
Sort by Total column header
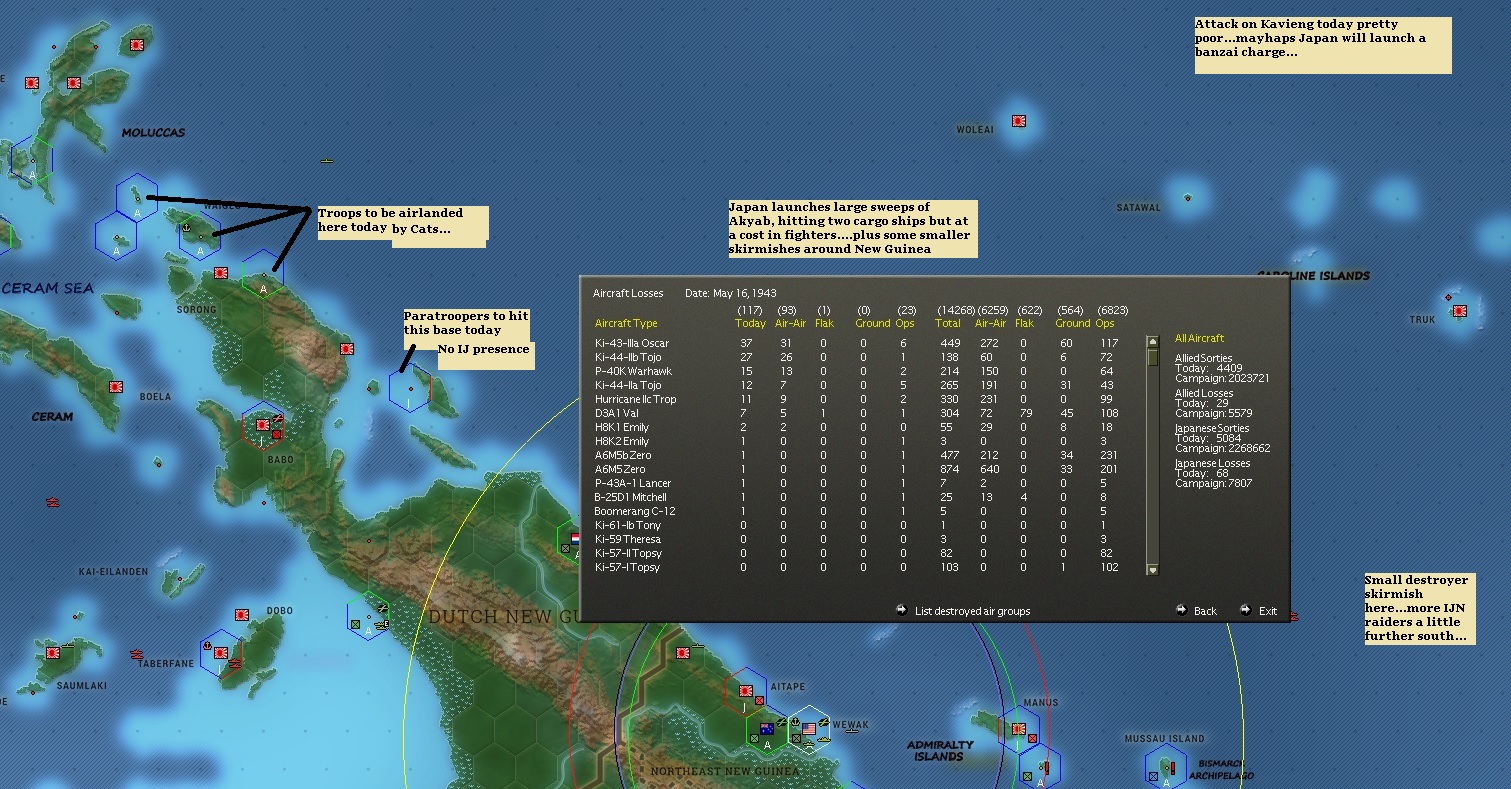[x=948, y=323]
